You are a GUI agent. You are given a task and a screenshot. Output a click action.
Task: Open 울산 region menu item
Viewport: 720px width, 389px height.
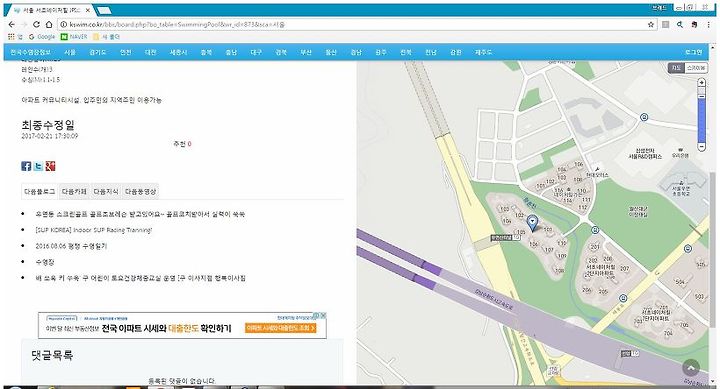[x=331, y=52]
